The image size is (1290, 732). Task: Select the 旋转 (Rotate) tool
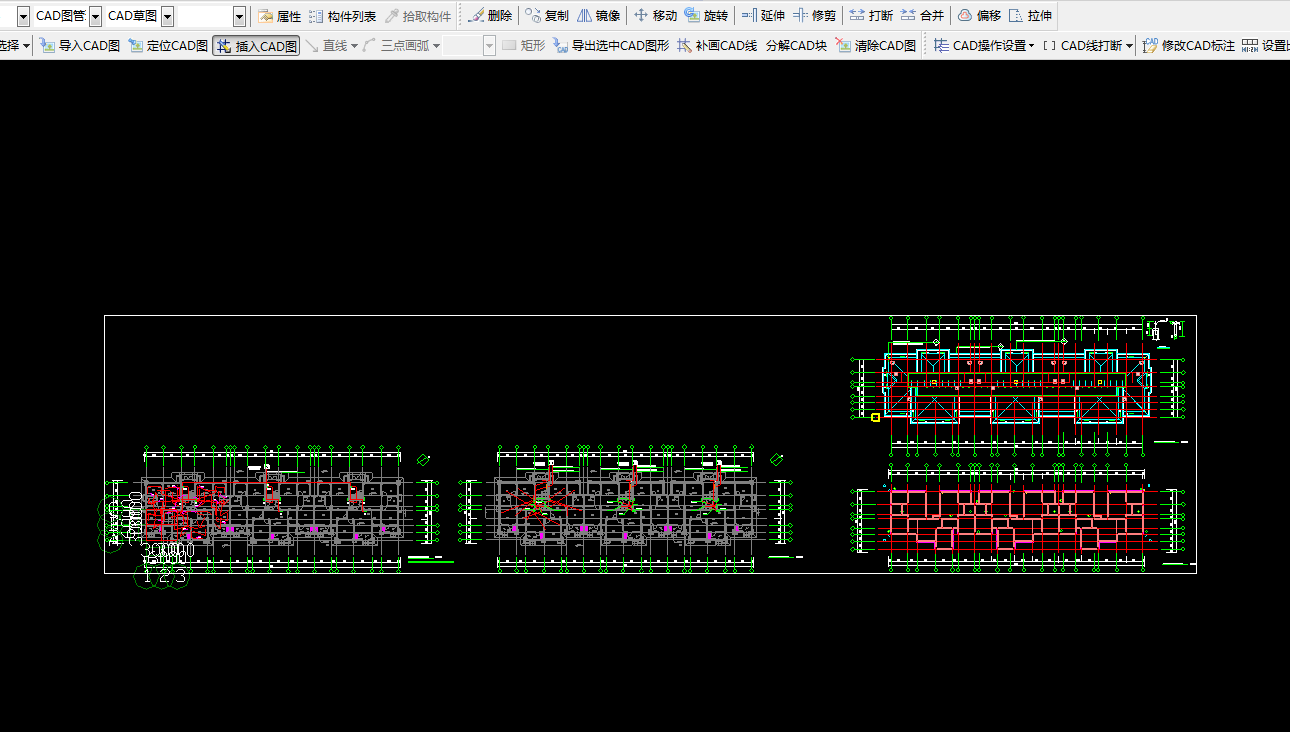pos(706,16)
